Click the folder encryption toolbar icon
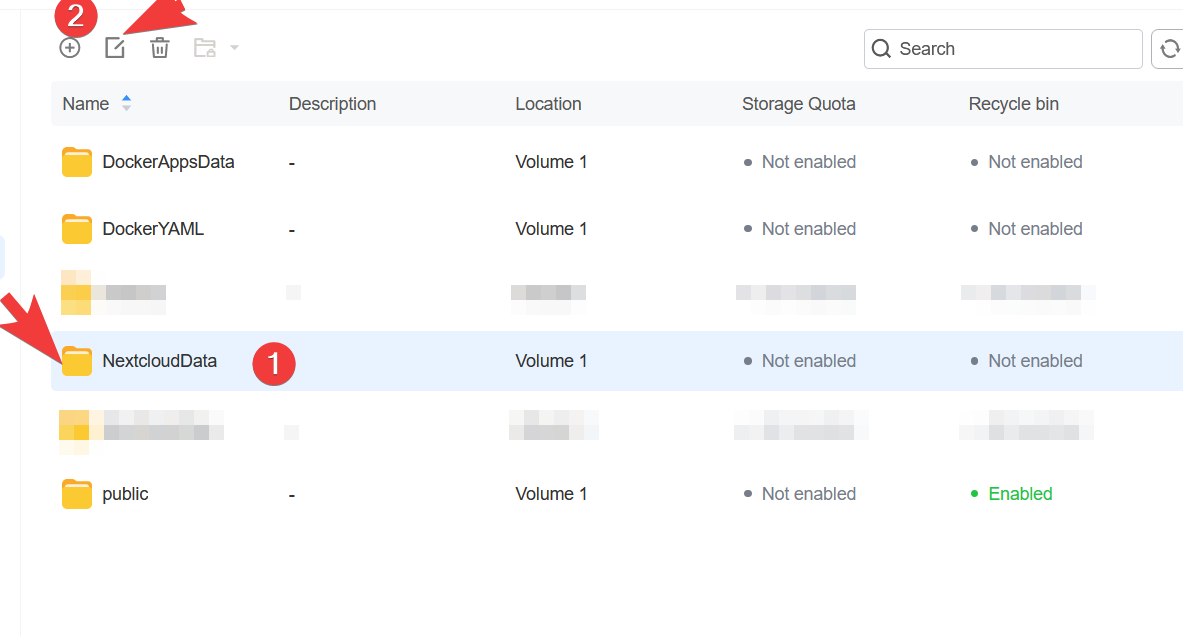Viewport: 1183px width, 636px height. pos(205,48)
